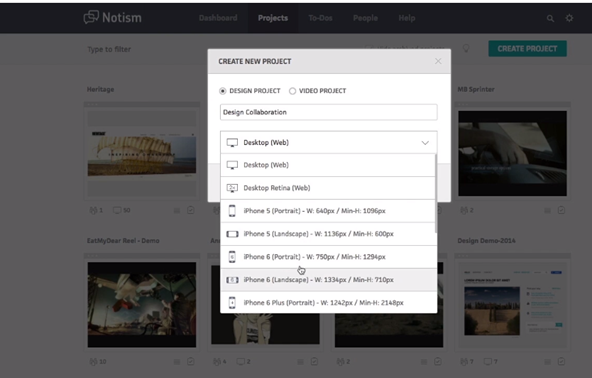Choose iPhone 6 Plus (Portrait) option
592x378 pixels.
click(x=328, y=302)
